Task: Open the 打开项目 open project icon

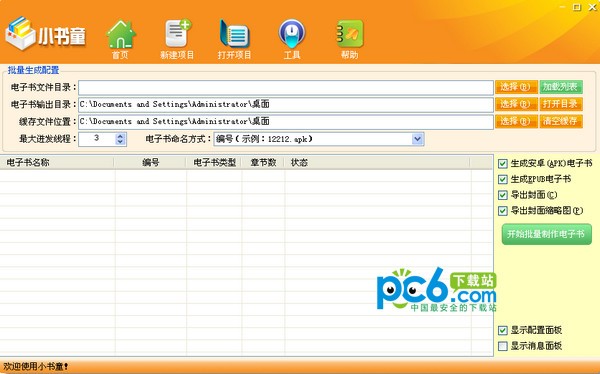Action: (234, 39)
